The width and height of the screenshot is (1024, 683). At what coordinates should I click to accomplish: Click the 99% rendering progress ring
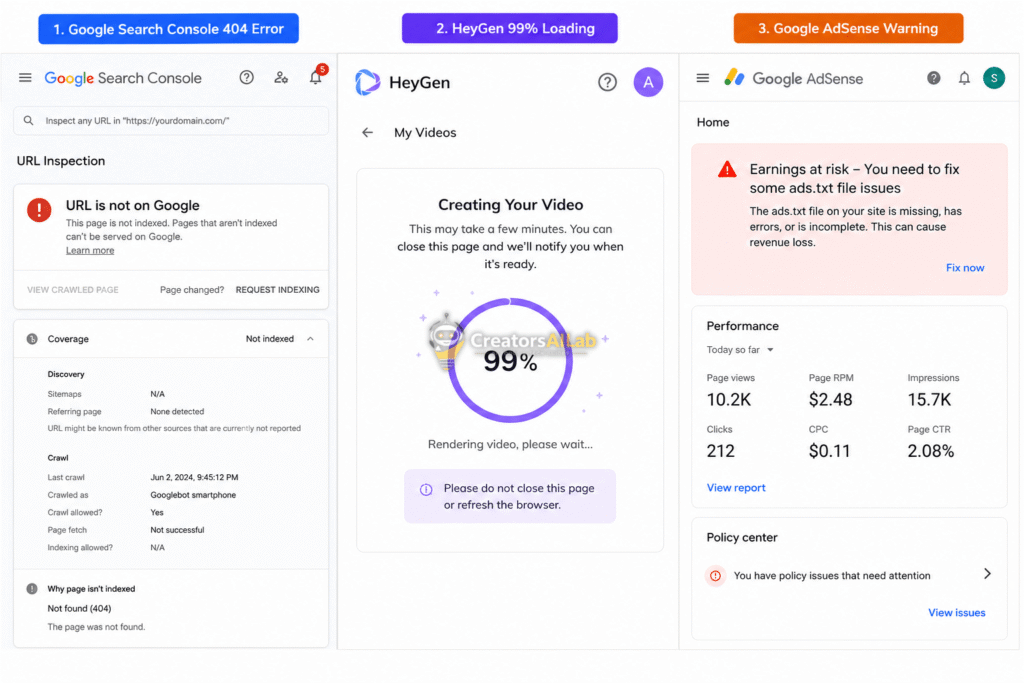[x=510, y=360]
